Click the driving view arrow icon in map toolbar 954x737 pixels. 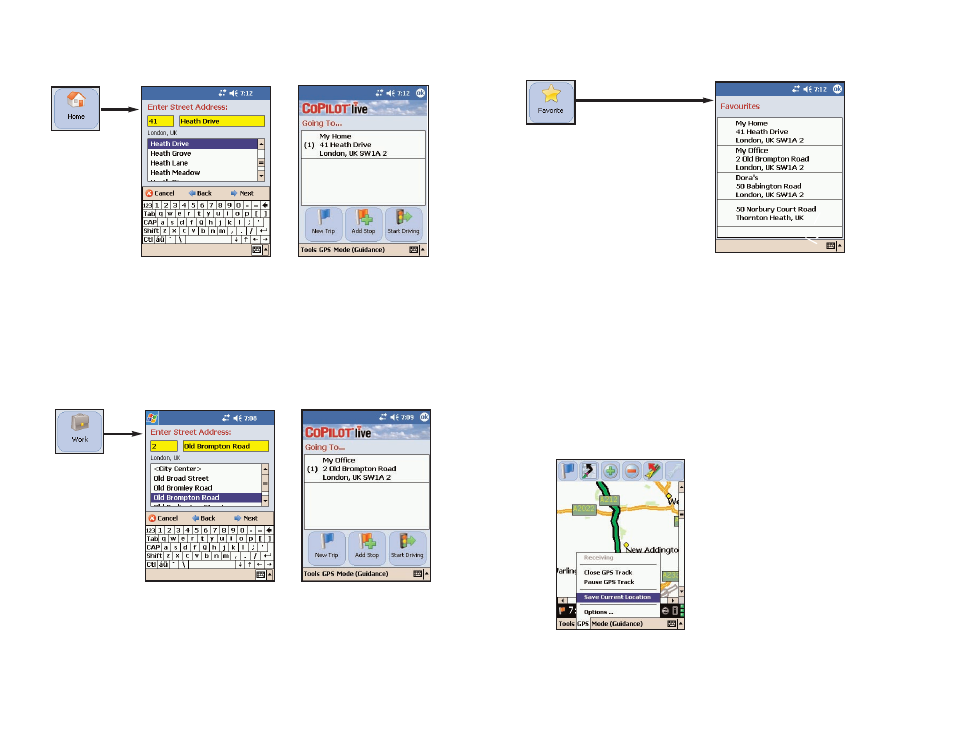click(653, 470)
